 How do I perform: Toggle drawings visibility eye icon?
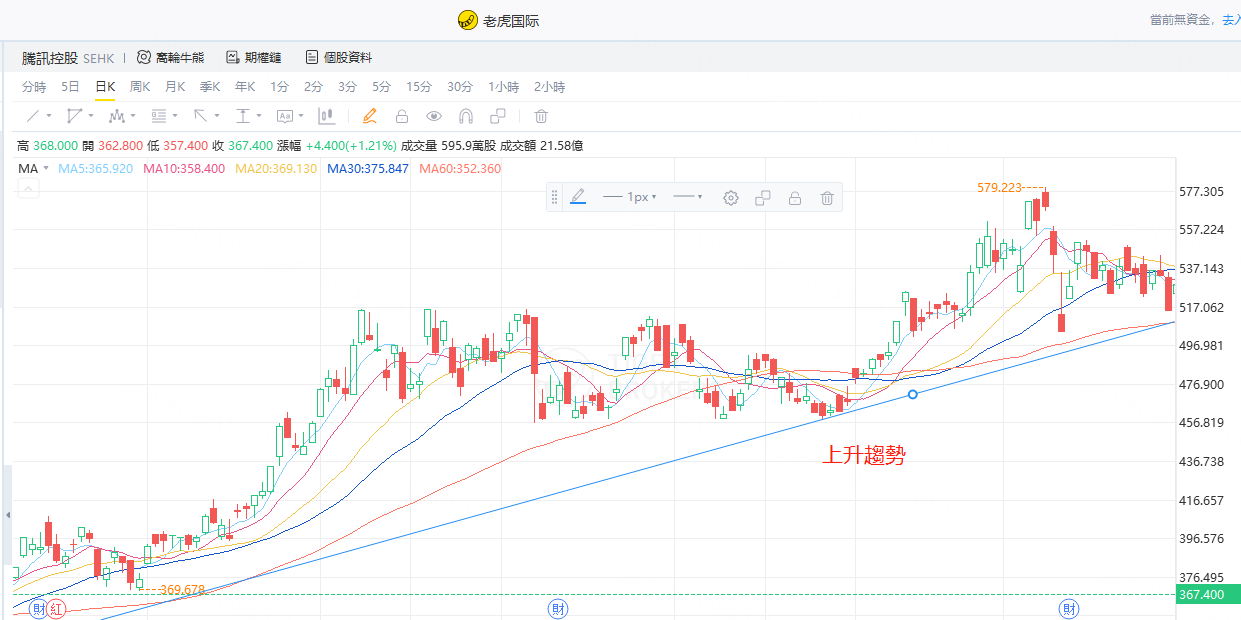(x=434, y=116)
